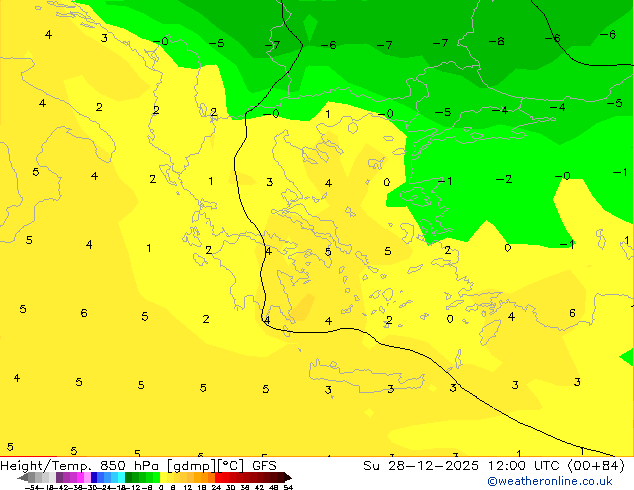Image resolution: width=634 pixels, height=490 pixels.
Task: Click the '-8' temperature value on map
Action: [x=497, y=41]
